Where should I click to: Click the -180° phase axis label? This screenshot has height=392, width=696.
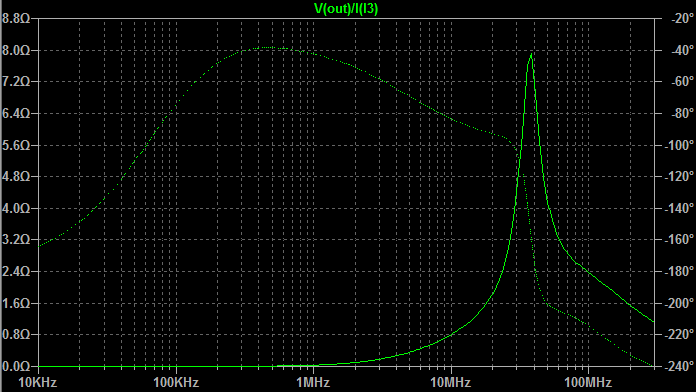(x=679, y=271)
